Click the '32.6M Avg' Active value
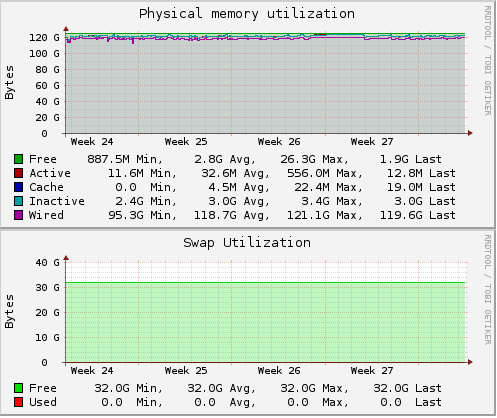Image resolution: width=497 pixels, height=418 pixels. point(235,173)
